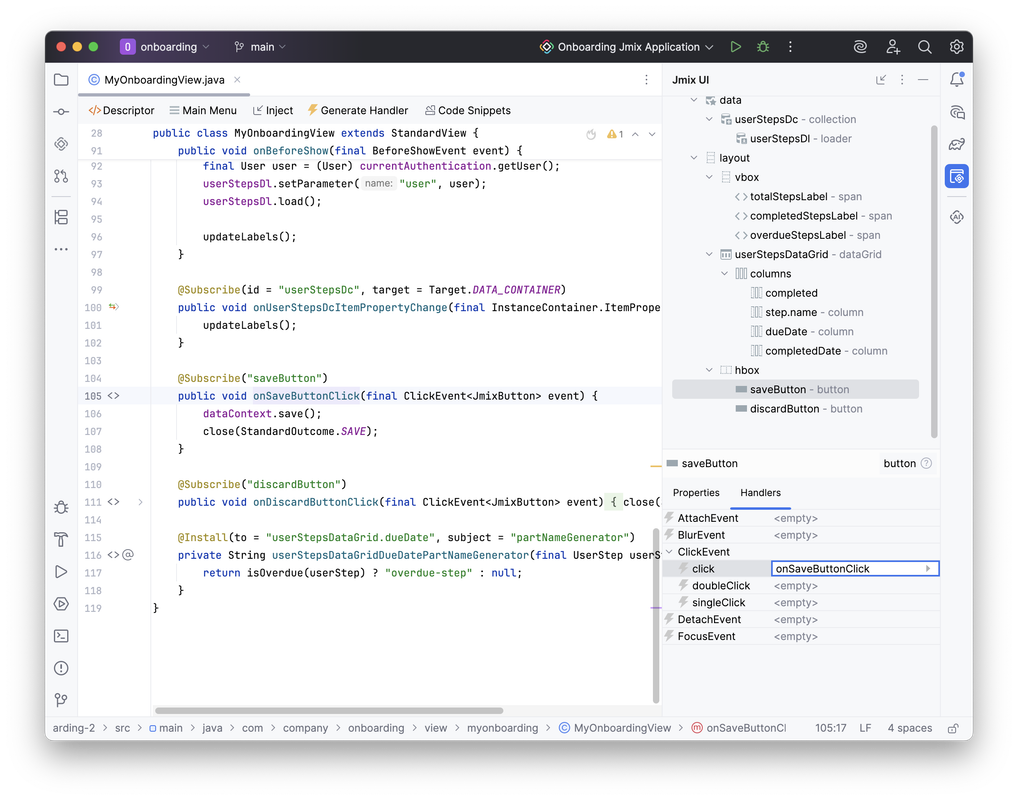The width and height of the screenshot is (1018, 800).
Task: Open the Project tool window folder icon
Action: (61, 80)
